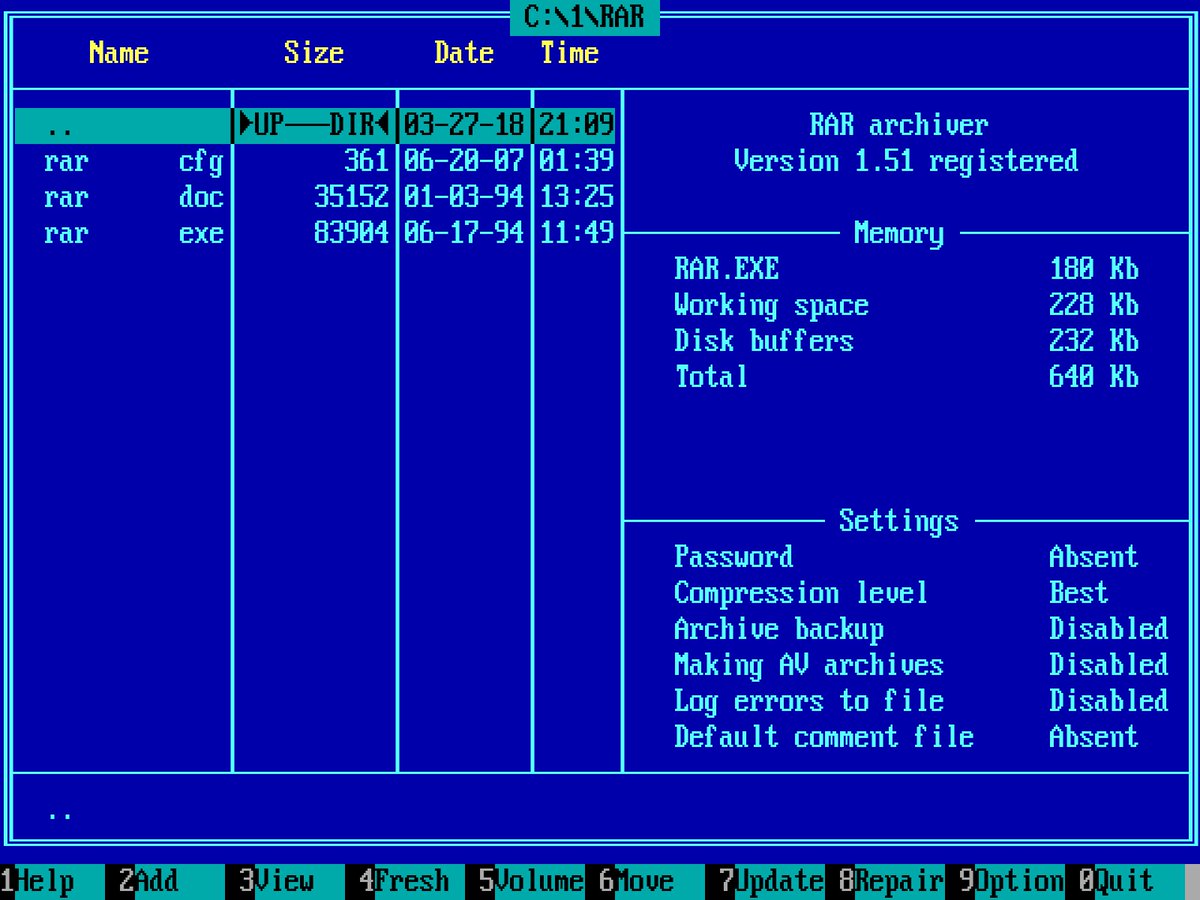This screenshot has height=900, width=1200.
Task: Click the 'Archive backup' setting label
Action: pos(779,629)
